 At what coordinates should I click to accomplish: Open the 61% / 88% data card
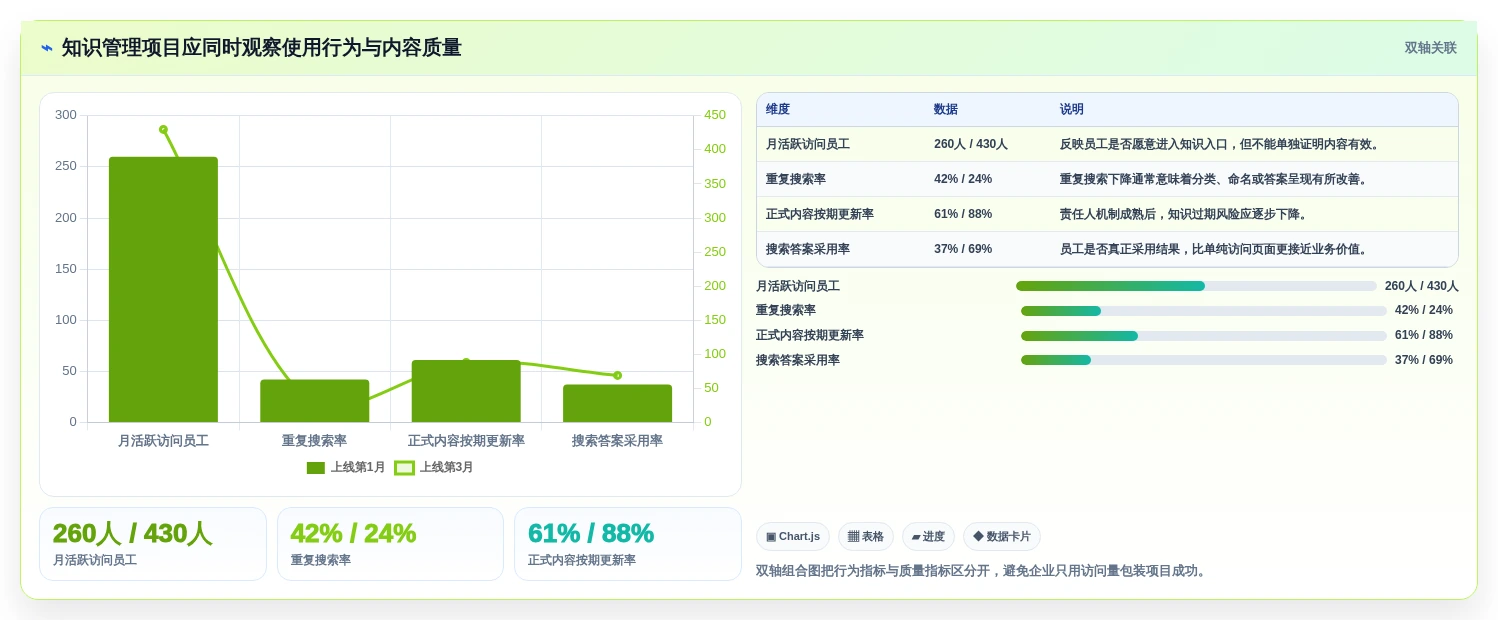point(628,544)
